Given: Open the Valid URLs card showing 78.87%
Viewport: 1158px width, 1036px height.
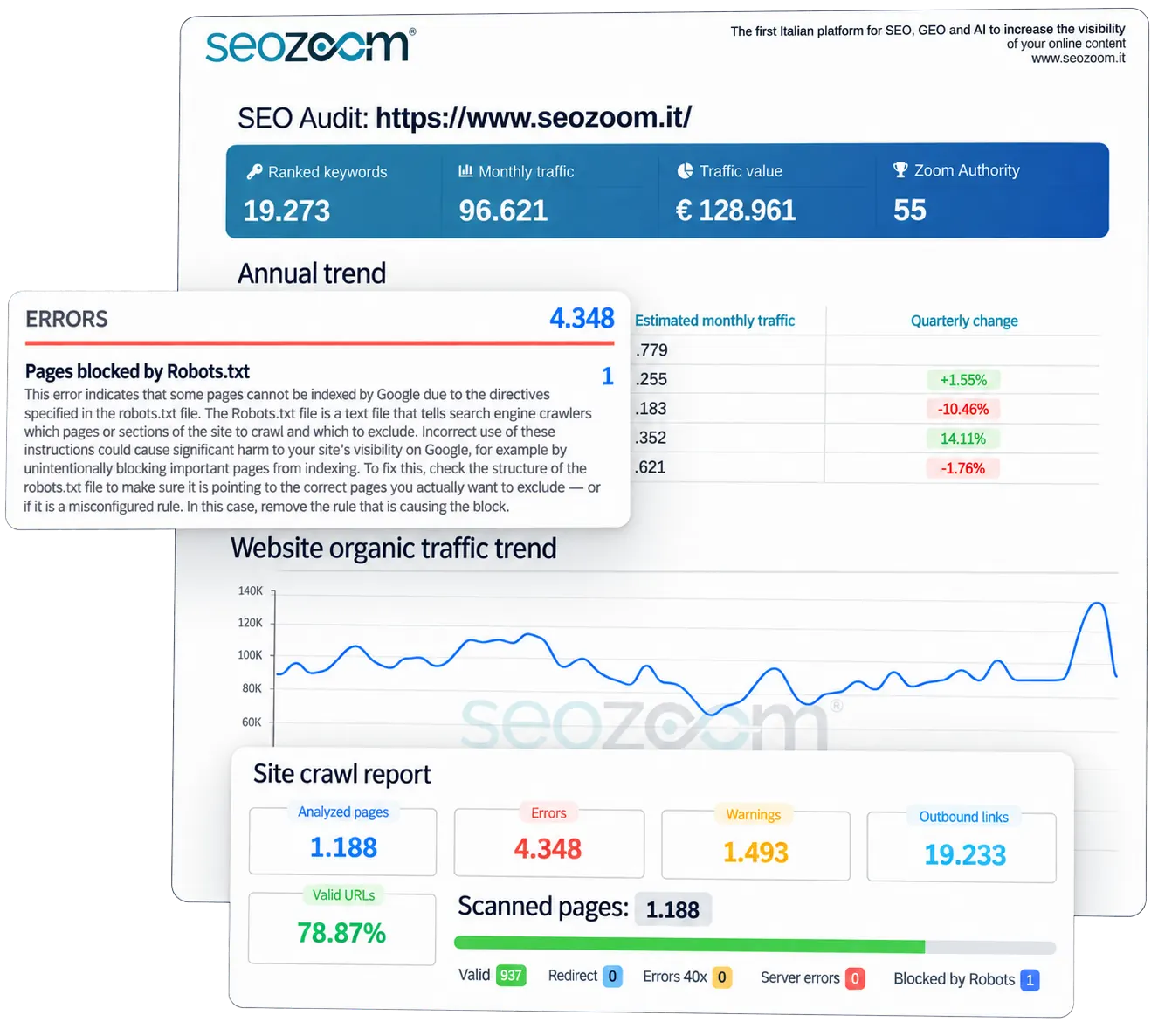Looking at the screenshot, I should 341,928.
